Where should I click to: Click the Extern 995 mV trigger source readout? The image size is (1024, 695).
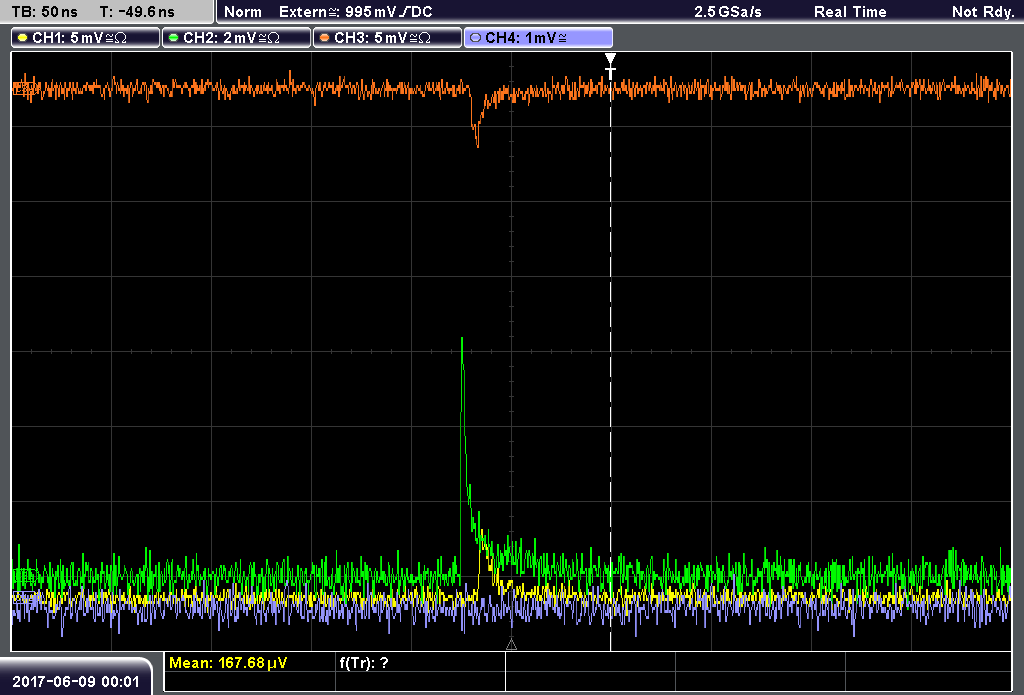point(355,12)
